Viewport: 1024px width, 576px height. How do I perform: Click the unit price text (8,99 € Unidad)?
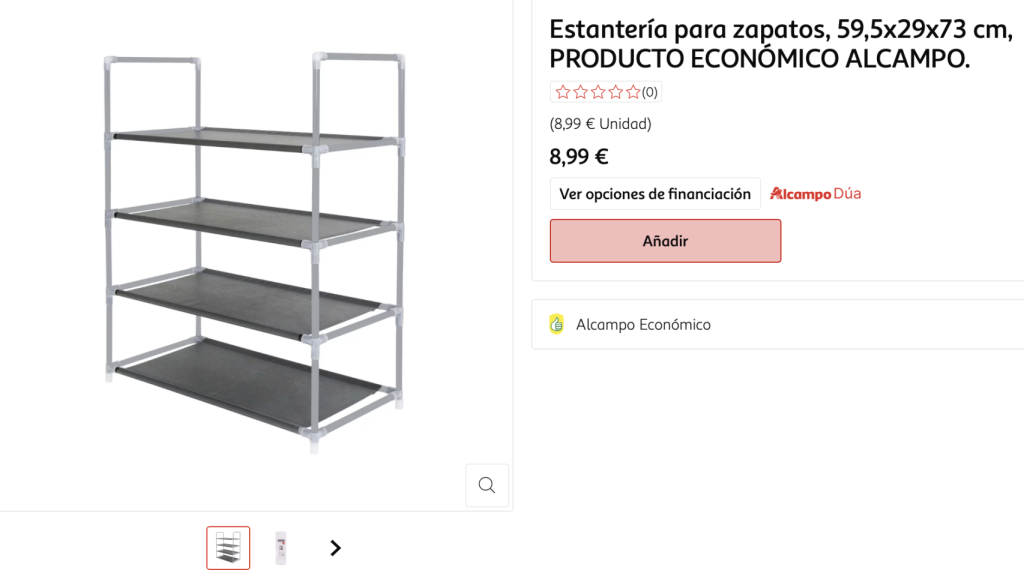click(x=599, y=123)
